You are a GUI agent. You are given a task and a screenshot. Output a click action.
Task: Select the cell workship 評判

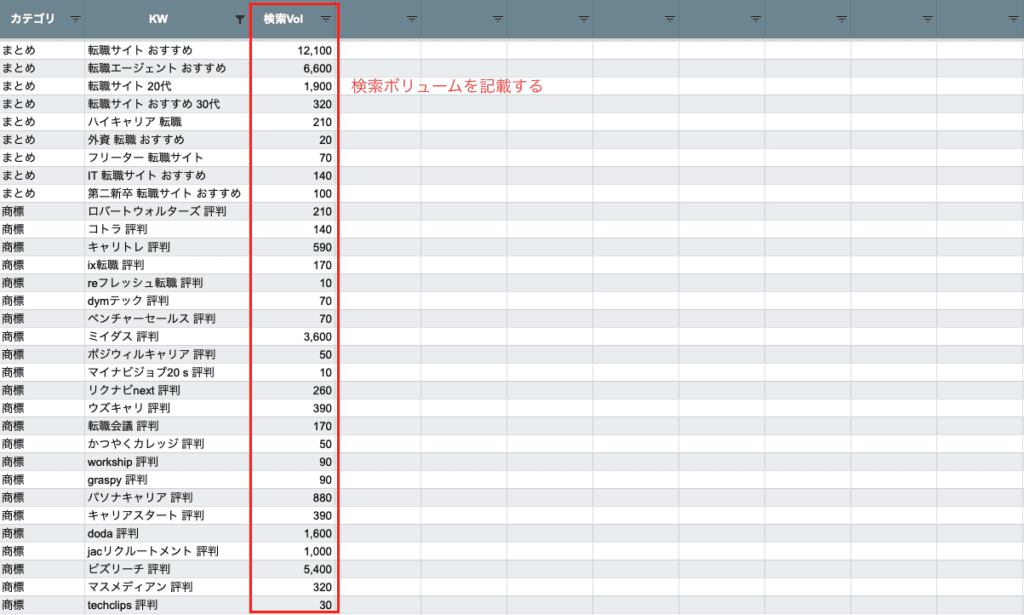point(167,462)
